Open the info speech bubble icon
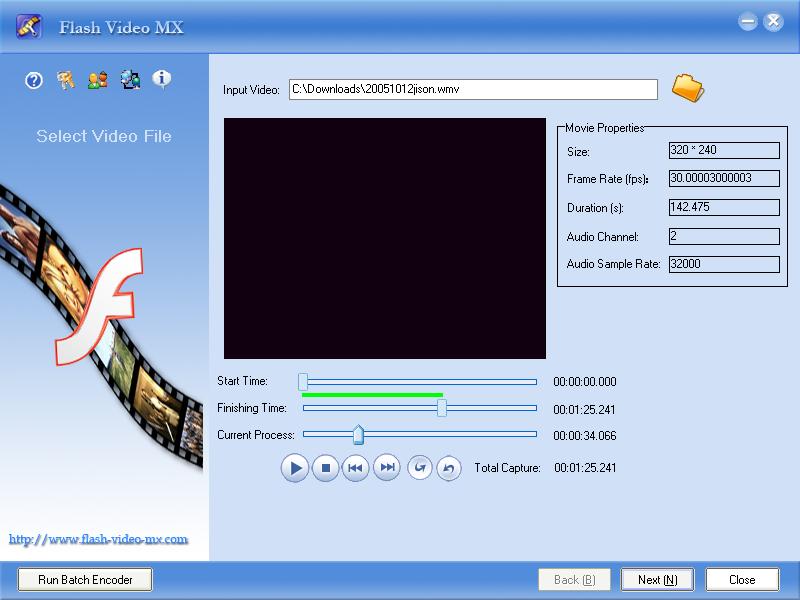 [x=161, y=79]
